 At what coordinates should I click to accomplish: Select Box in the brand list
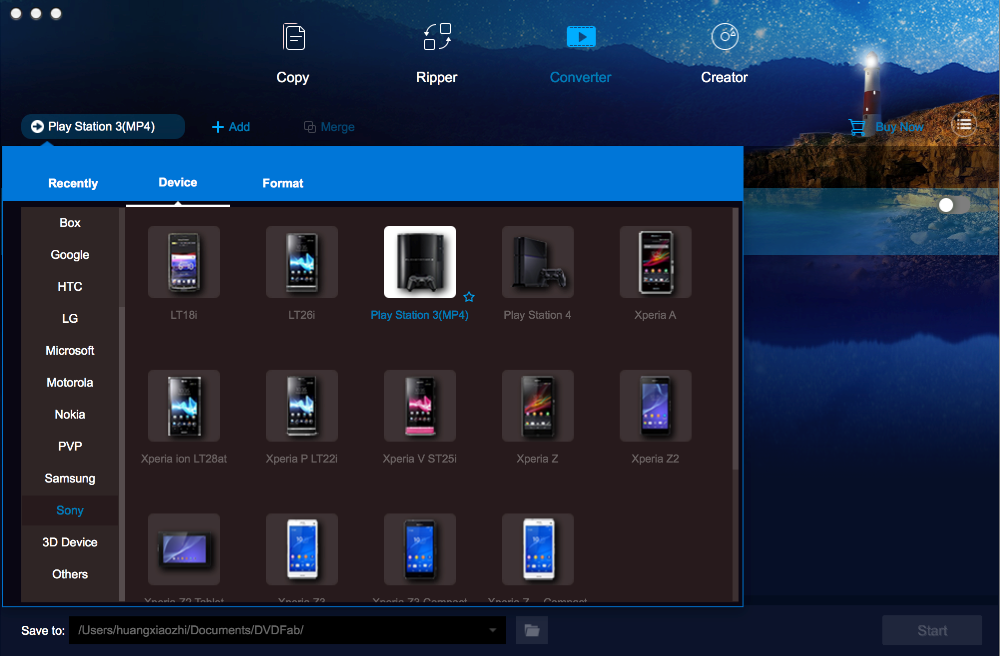coord(70,222)
